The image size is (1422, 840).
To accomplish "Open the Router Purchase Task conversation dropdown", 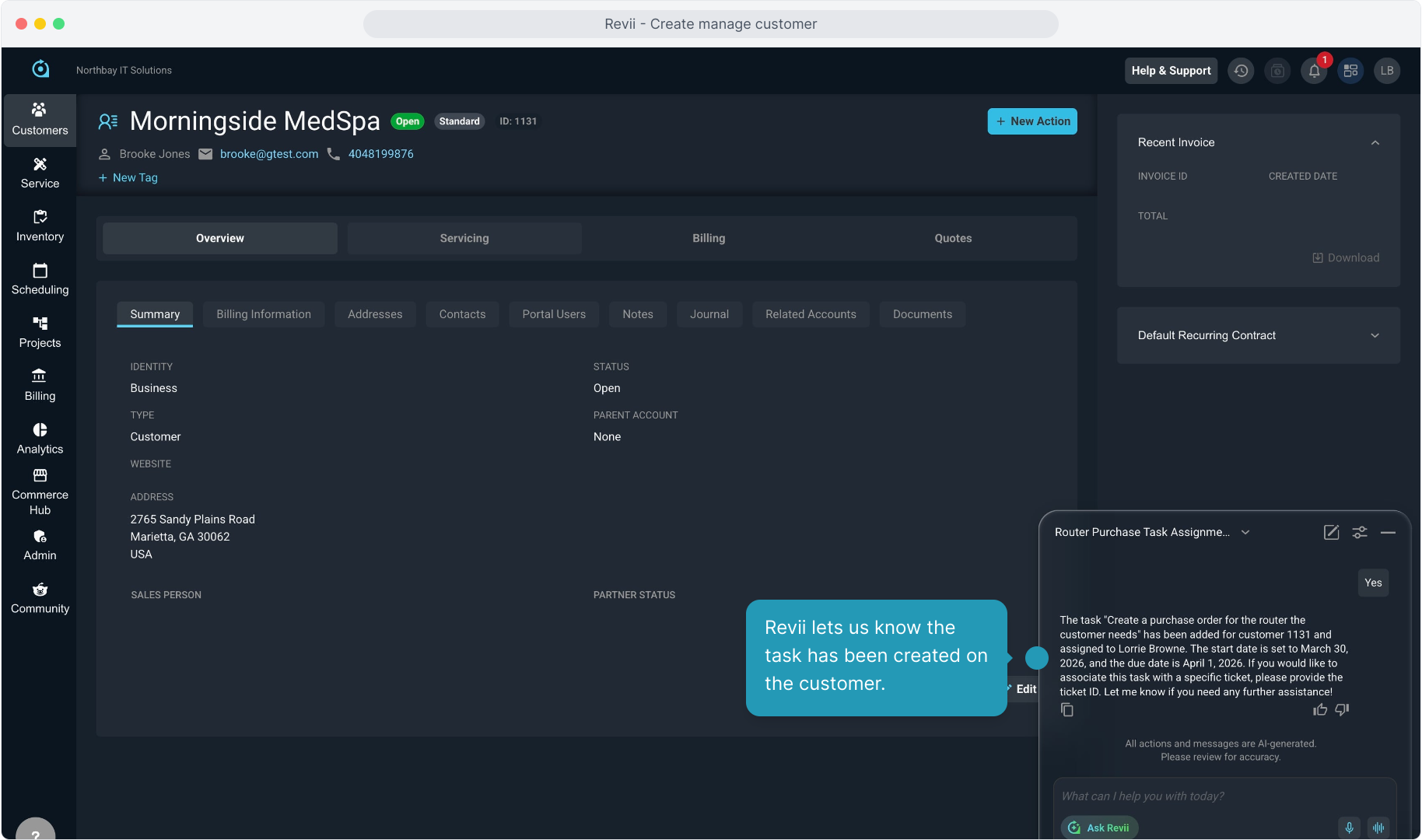I will coord(1245,533).
